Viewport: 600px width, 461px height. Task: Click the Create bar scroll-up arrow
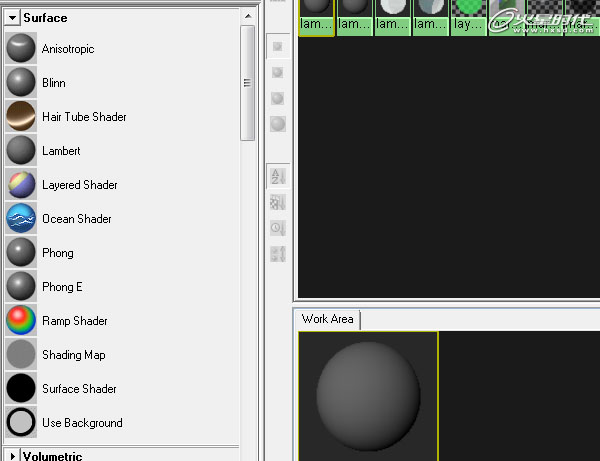pos(248,16)
